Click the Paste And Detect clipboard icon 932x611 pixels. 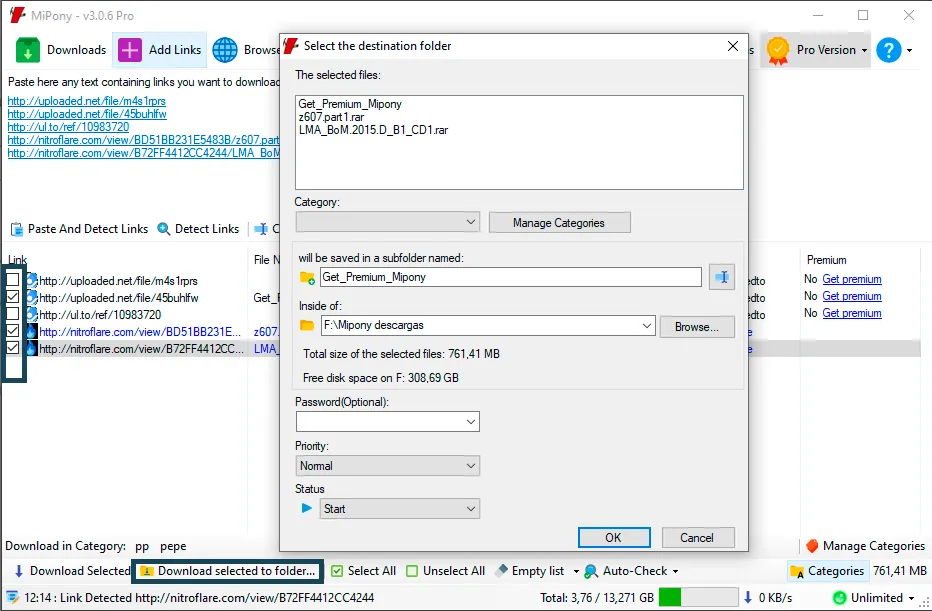(17, 229)
